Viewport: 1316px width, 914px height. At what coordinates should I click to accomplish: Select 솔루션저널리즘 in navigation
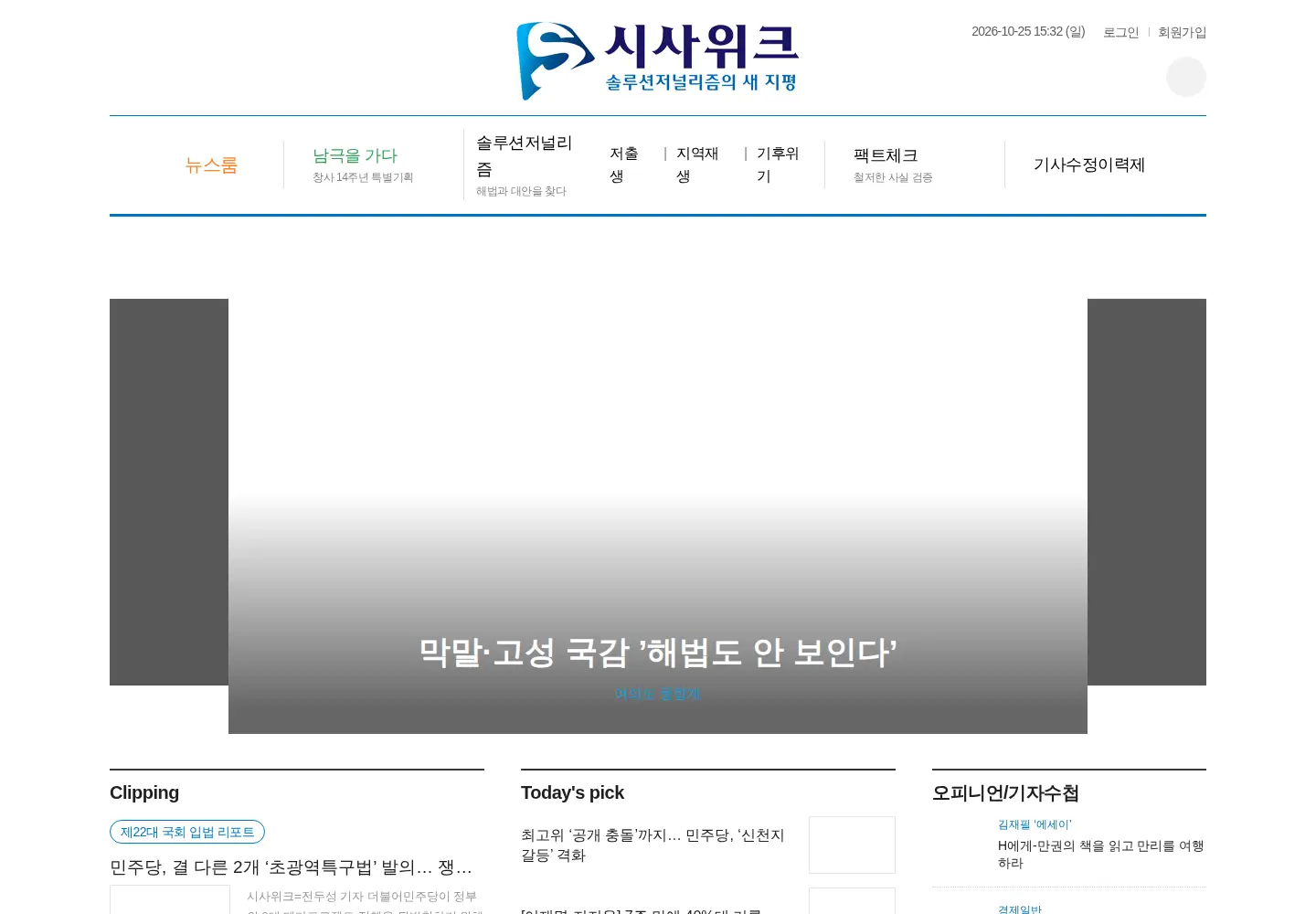[525, 155]
